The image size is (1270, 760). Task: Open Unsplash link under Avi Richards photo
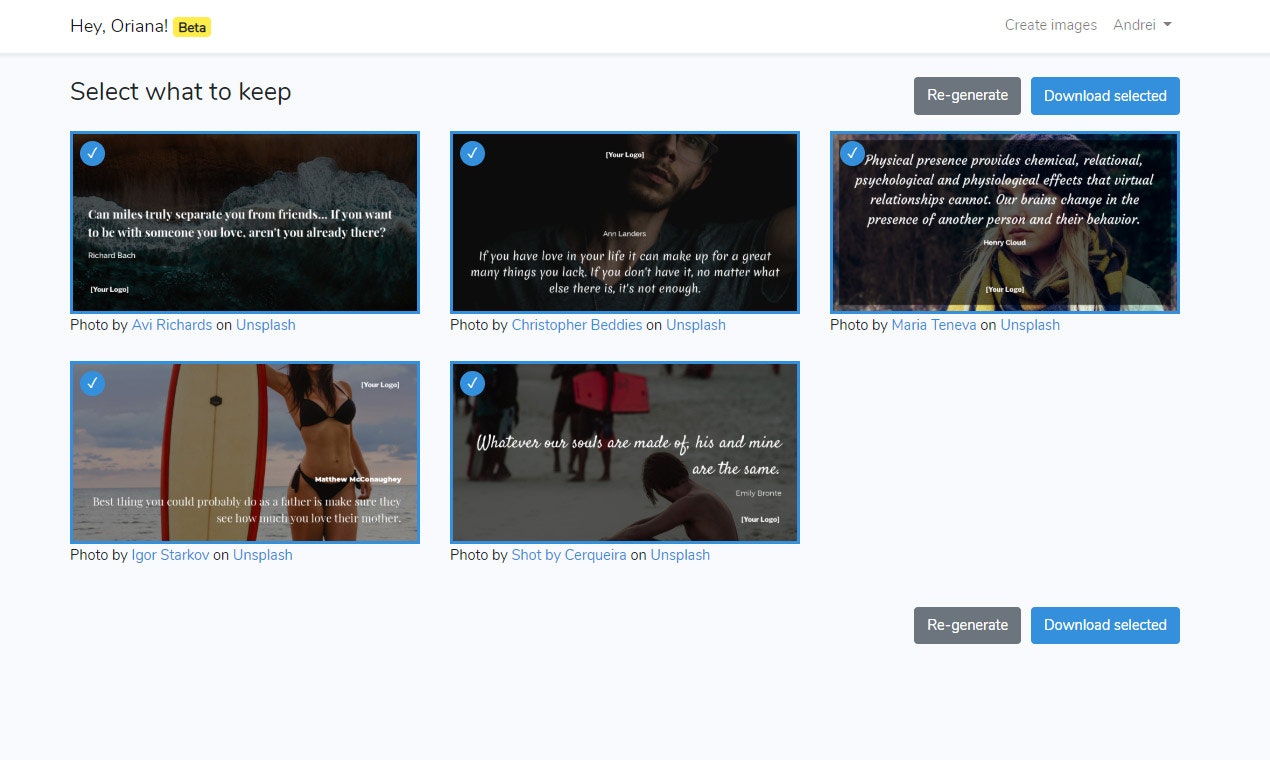coord(266,325)
